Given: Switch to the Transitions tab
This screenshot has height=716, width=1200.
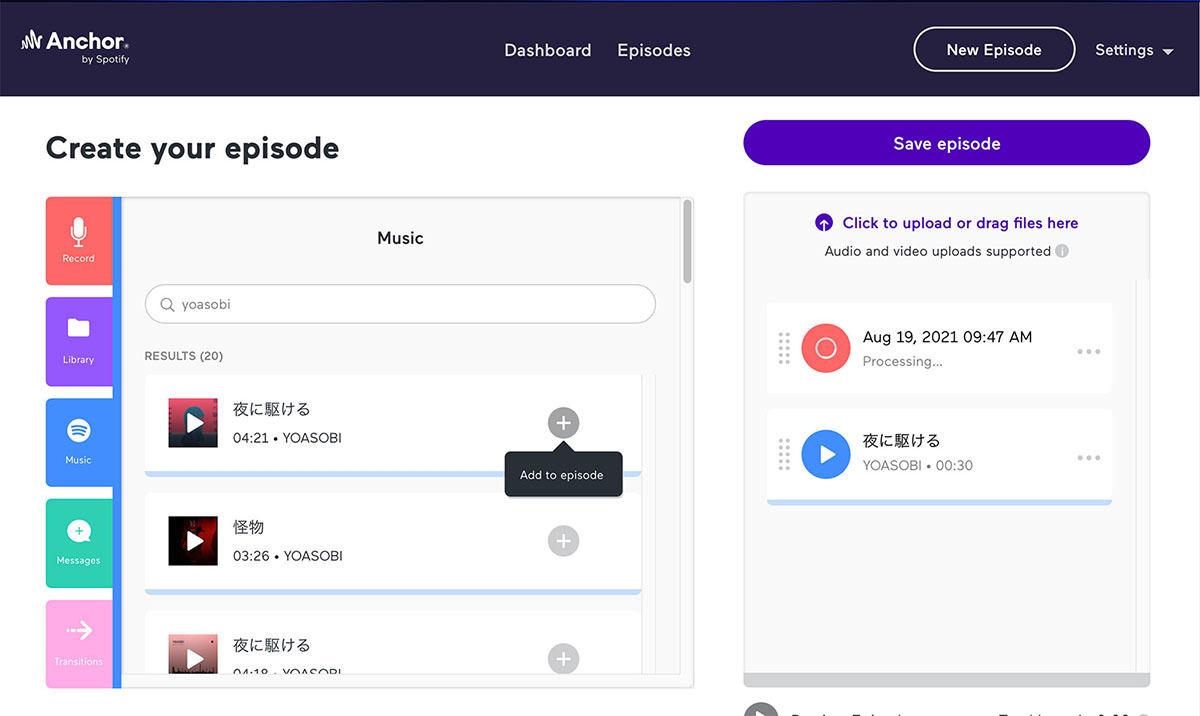Looking at the screenshot, I should (x=79, y=643).
